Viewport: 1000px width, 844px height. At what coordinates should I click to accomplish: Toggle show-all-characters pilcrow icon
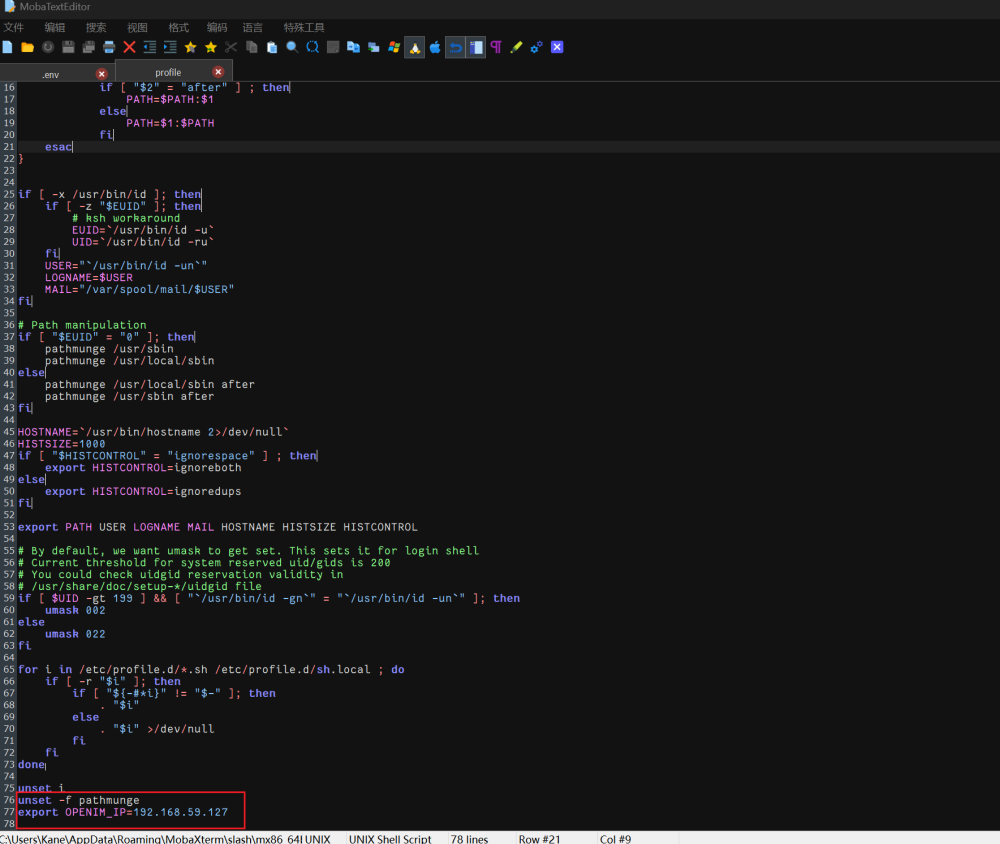click(495, 47)
